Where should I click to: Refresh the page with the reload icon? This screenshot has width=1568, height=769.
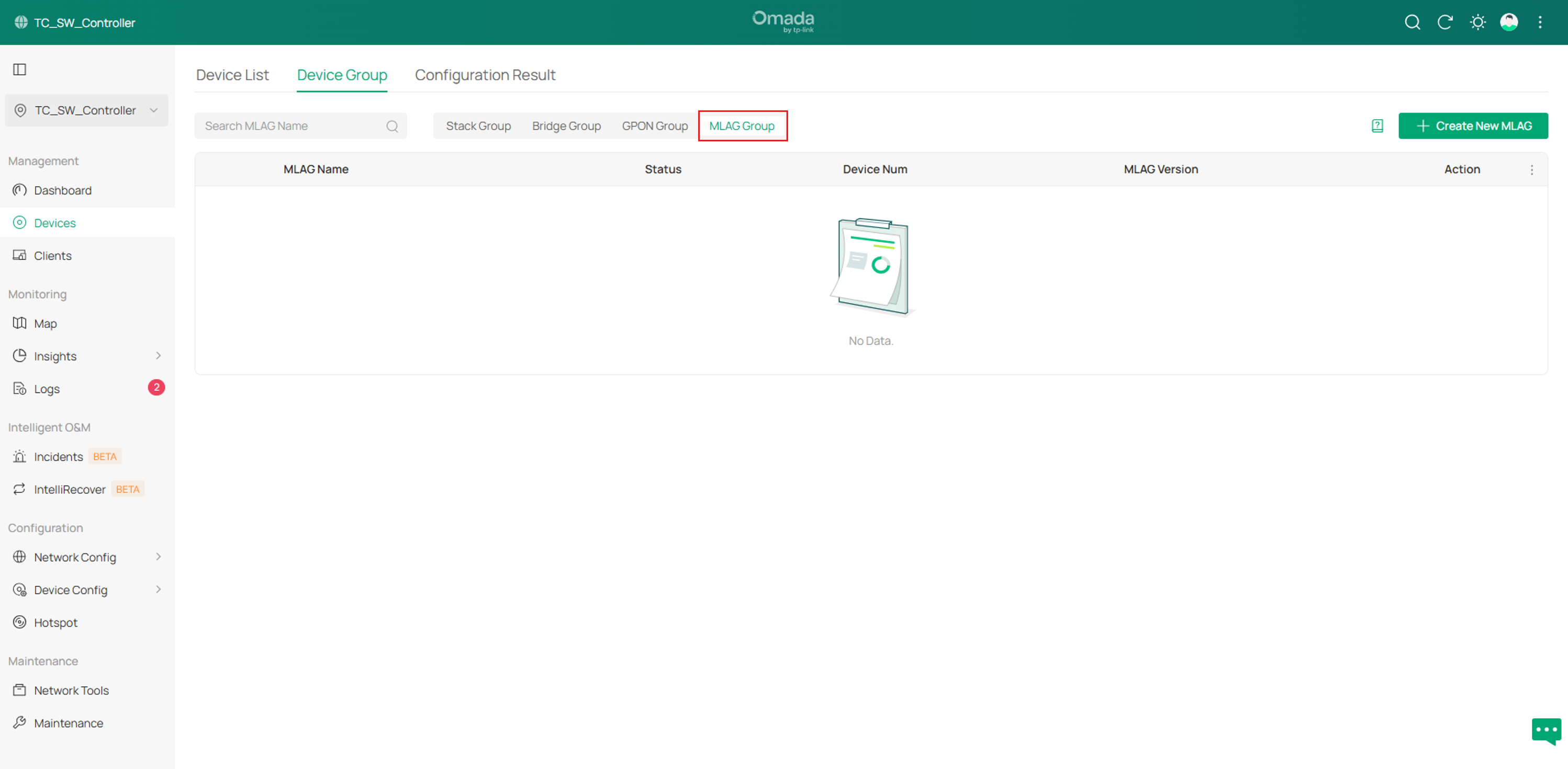click(1445, 22)
